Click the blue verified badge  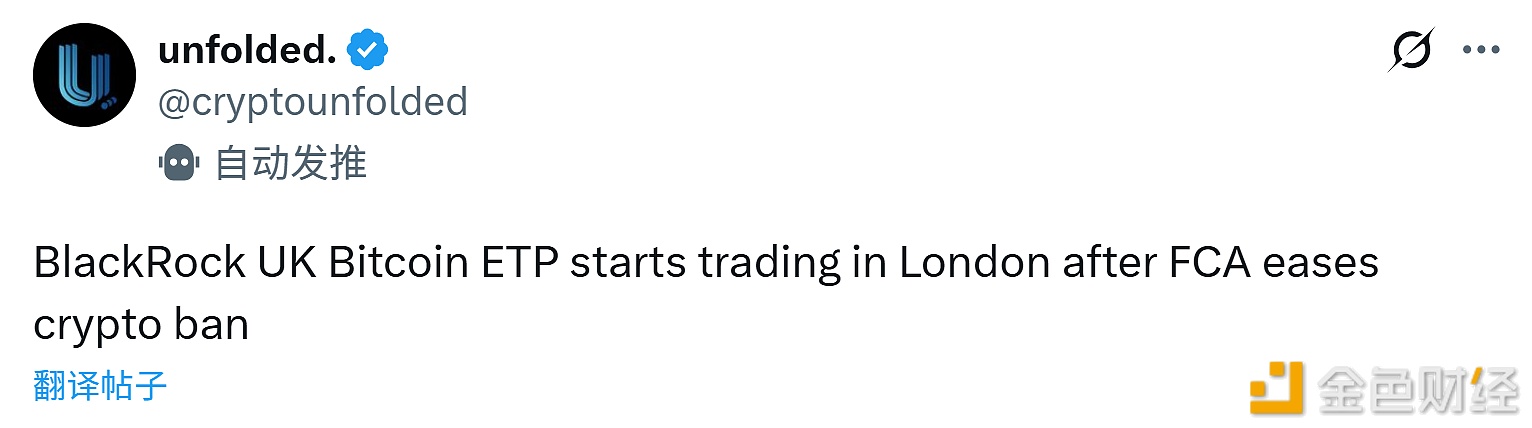pos(367,50)
